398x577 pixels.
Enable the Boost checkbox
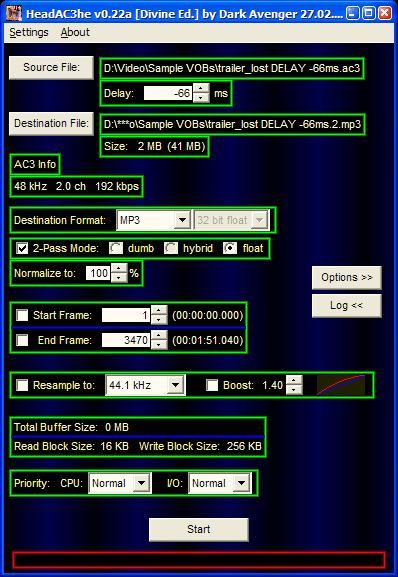pyautogui.click(x=212, y=385)
